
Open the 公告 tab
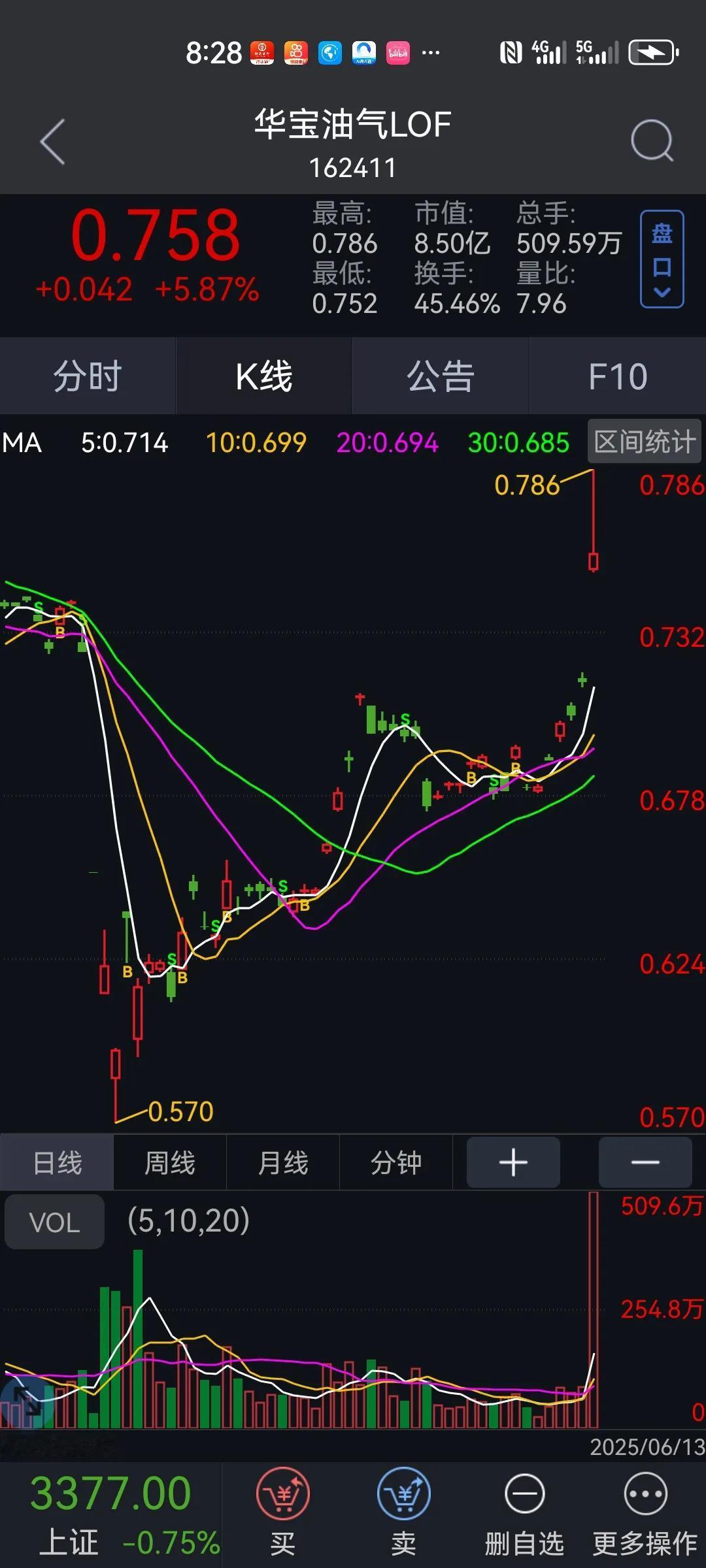[441, 376]
